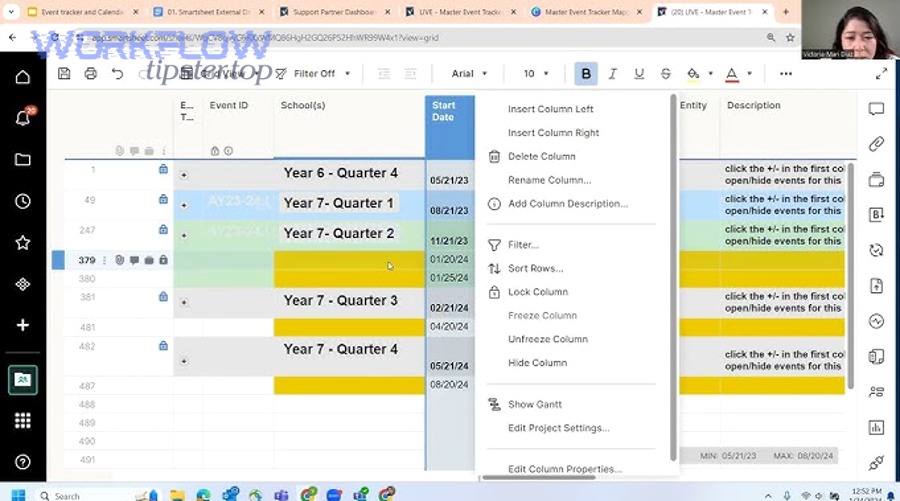Open Edit Project Settings...

(558, 428)
